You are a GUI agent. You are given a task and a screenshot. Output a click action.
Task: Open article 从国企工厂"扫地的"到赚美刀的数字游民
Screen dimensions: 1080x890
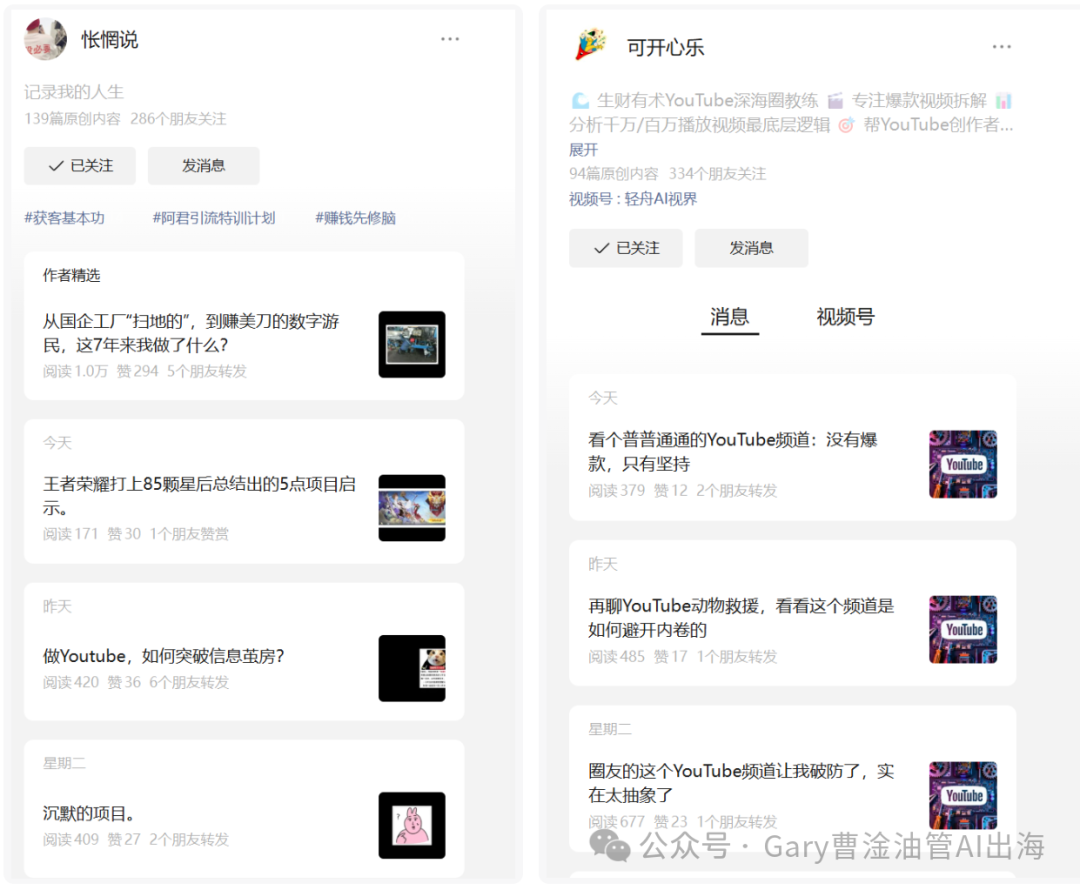tap(191, 333)
